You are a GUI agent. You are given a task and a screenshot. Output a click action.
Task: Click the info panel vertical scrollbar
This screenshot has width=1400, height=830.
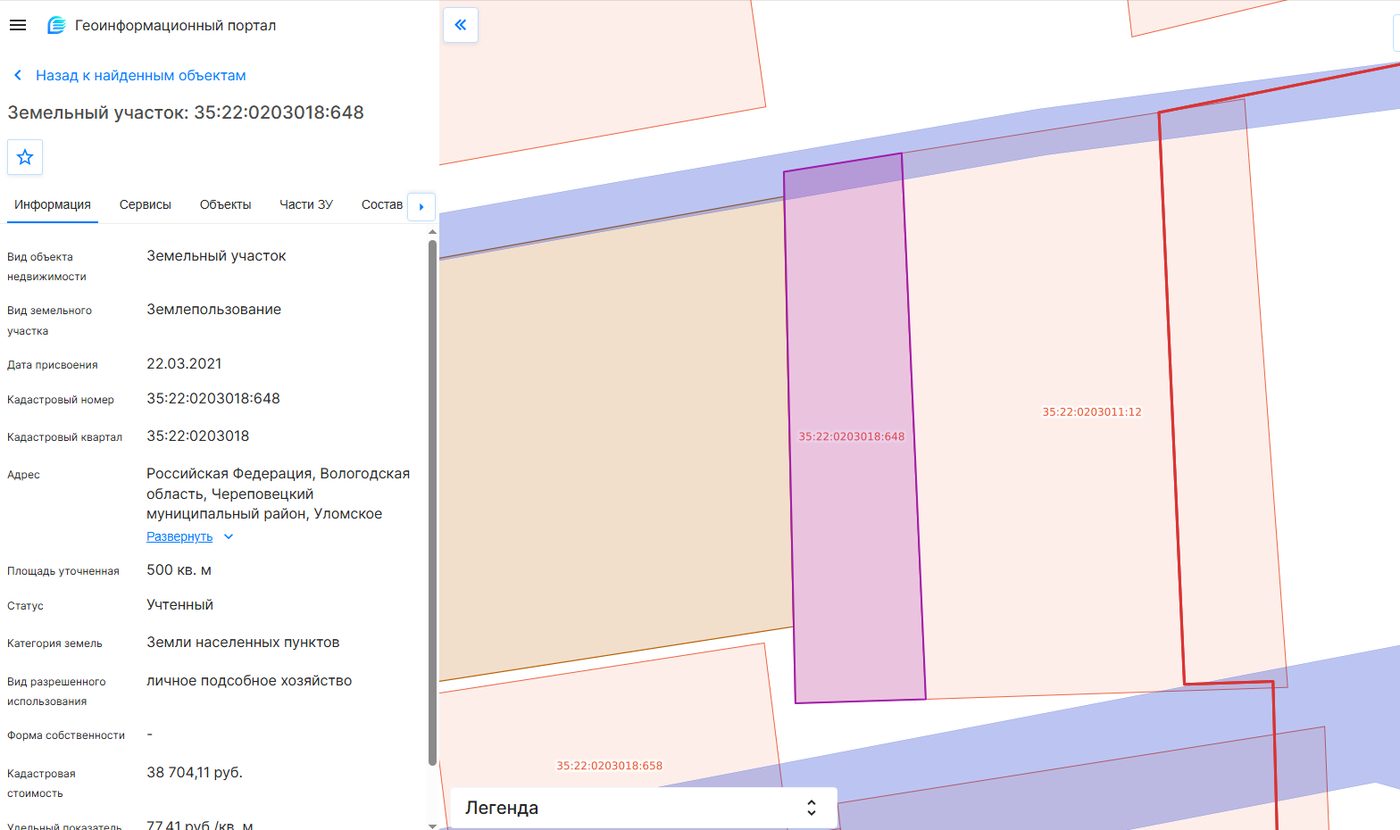point(432,502)
